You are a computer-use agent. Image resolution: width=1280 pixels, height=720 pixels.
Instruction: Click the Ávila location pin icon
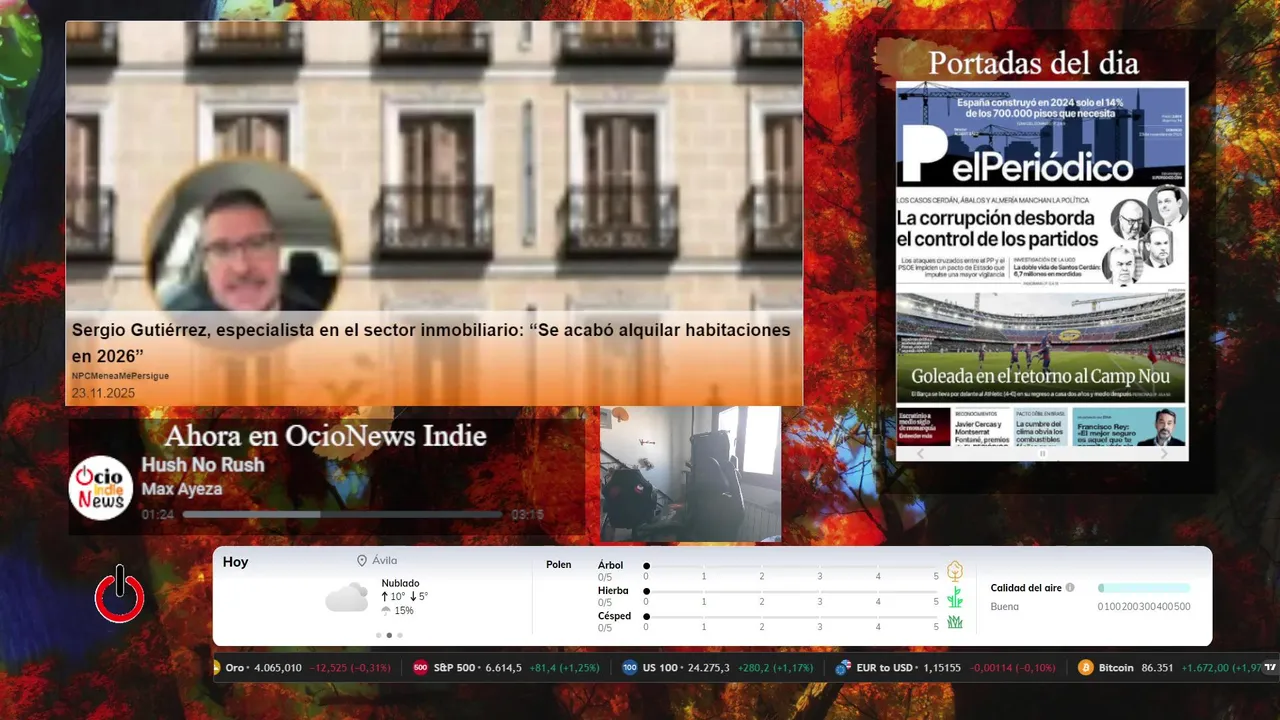tap(362, 561)
